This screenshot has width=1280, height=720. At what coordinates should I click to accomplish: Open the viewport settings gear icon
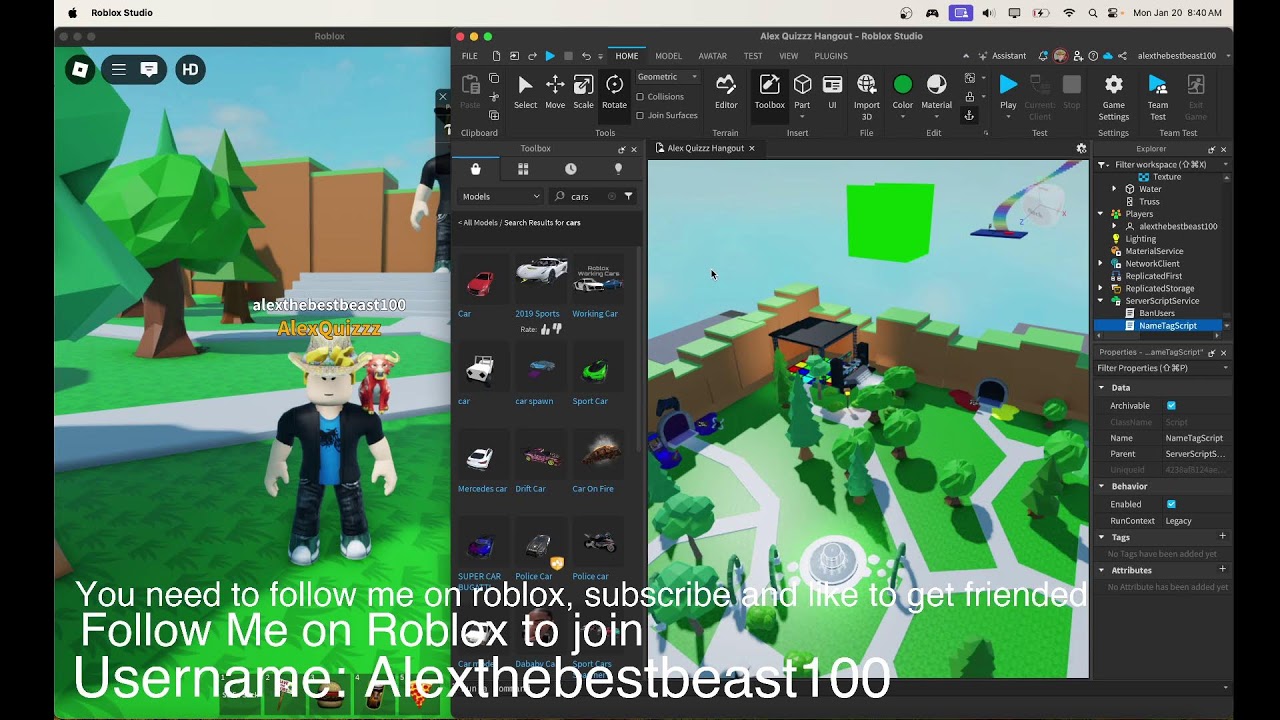[x=1081, y=148]
